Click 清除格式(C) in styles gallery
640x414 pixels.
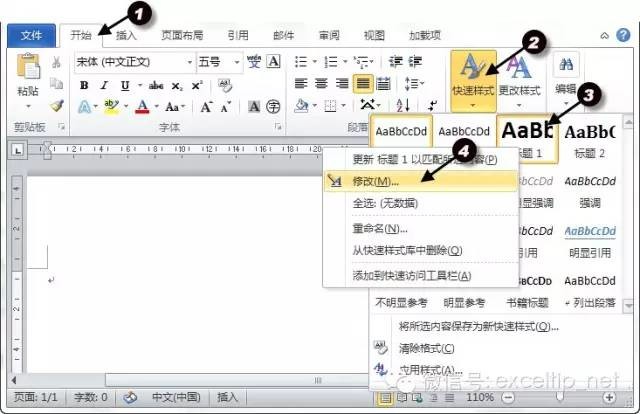pos(426,348)
